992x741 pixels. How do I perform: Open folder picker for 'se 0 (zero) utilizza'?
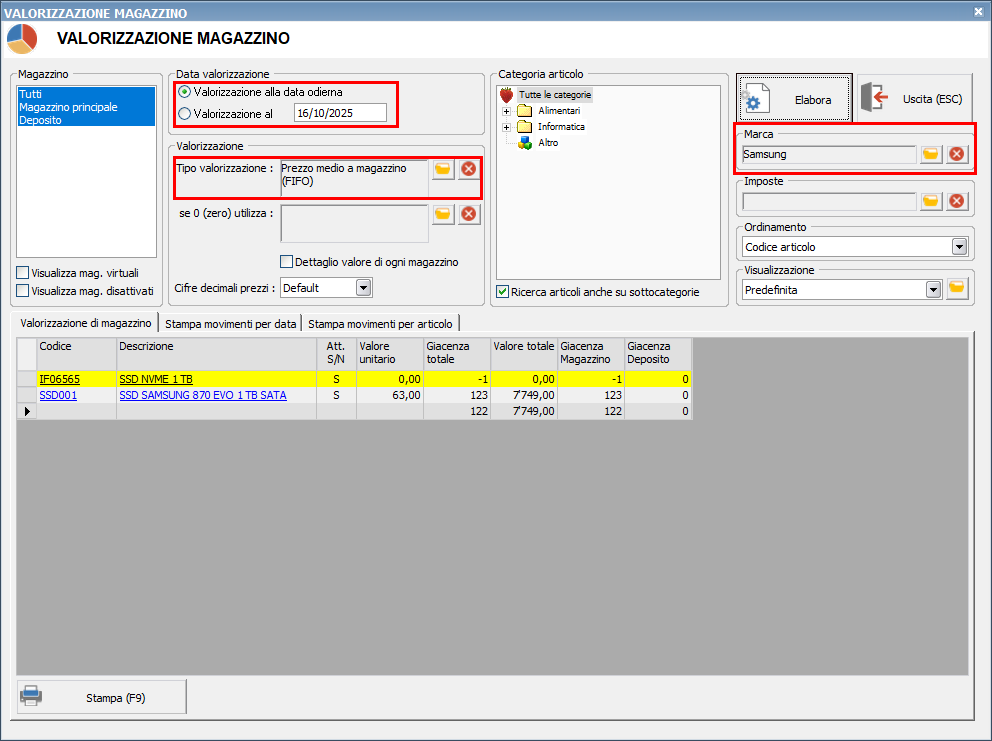coord(443,214)
